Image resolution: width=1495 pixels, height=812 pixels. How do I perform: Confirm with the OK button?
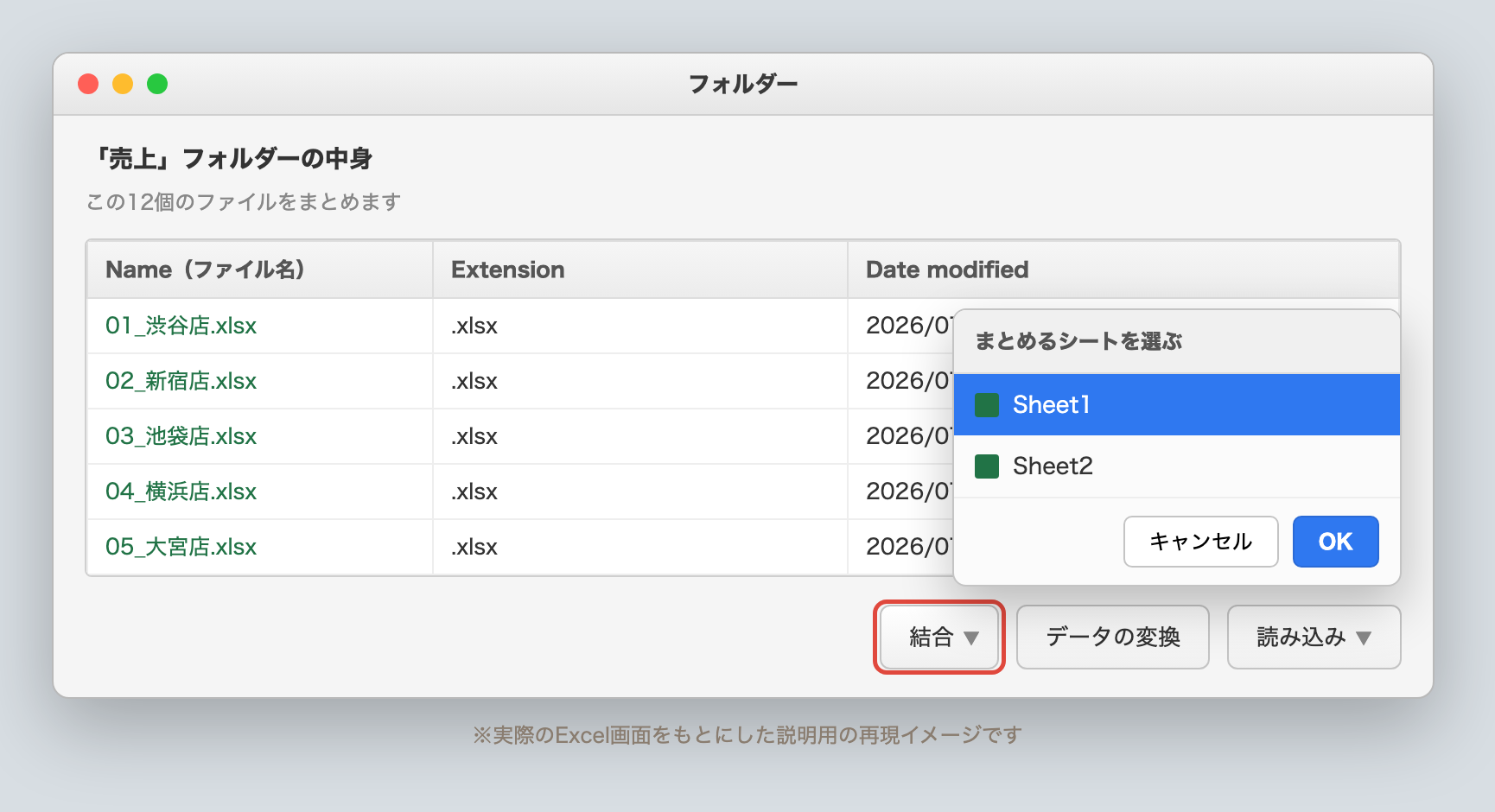[x=1335, y=542]
